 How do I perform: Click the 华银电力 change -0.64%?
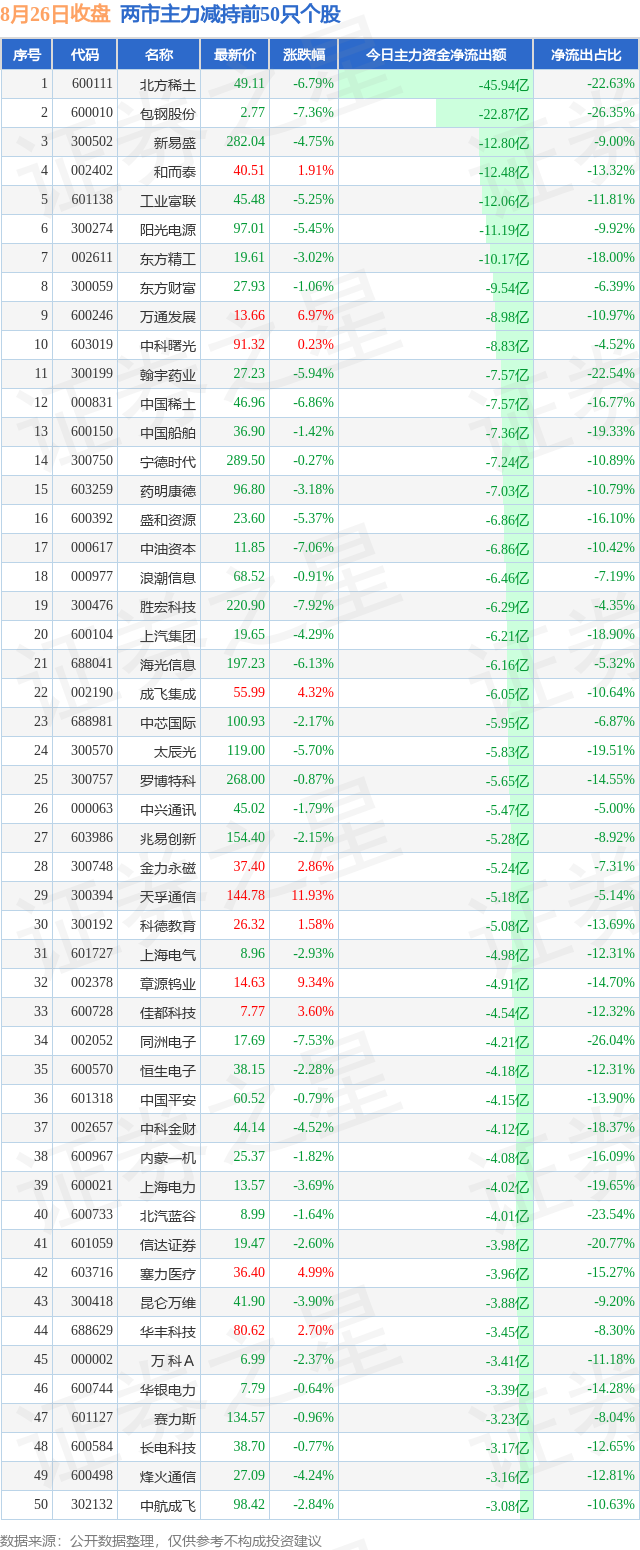point(314,1388)
